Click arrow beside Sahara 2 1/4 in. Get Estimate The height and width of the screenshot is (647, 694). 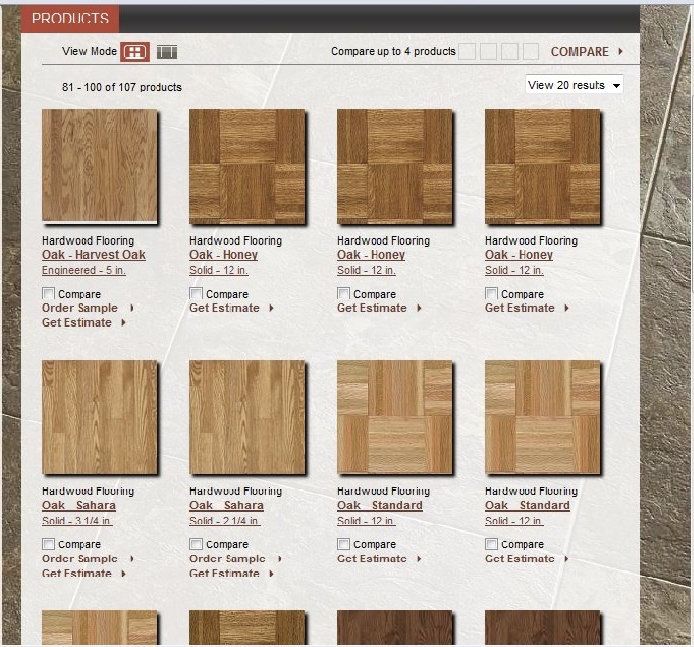(271, 574)
